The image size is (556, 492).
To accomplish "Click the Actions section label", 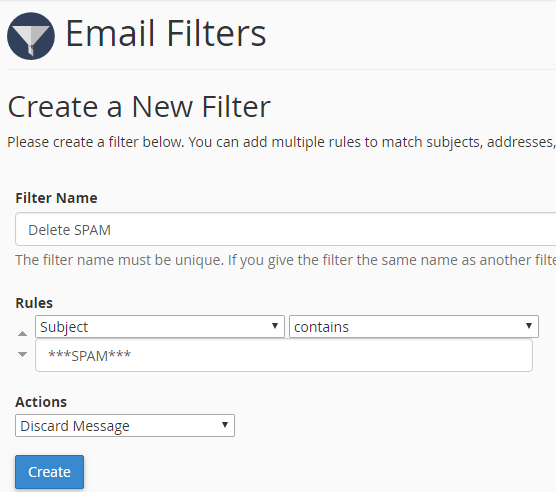I will pyautogui.click(x=41, y=402).
